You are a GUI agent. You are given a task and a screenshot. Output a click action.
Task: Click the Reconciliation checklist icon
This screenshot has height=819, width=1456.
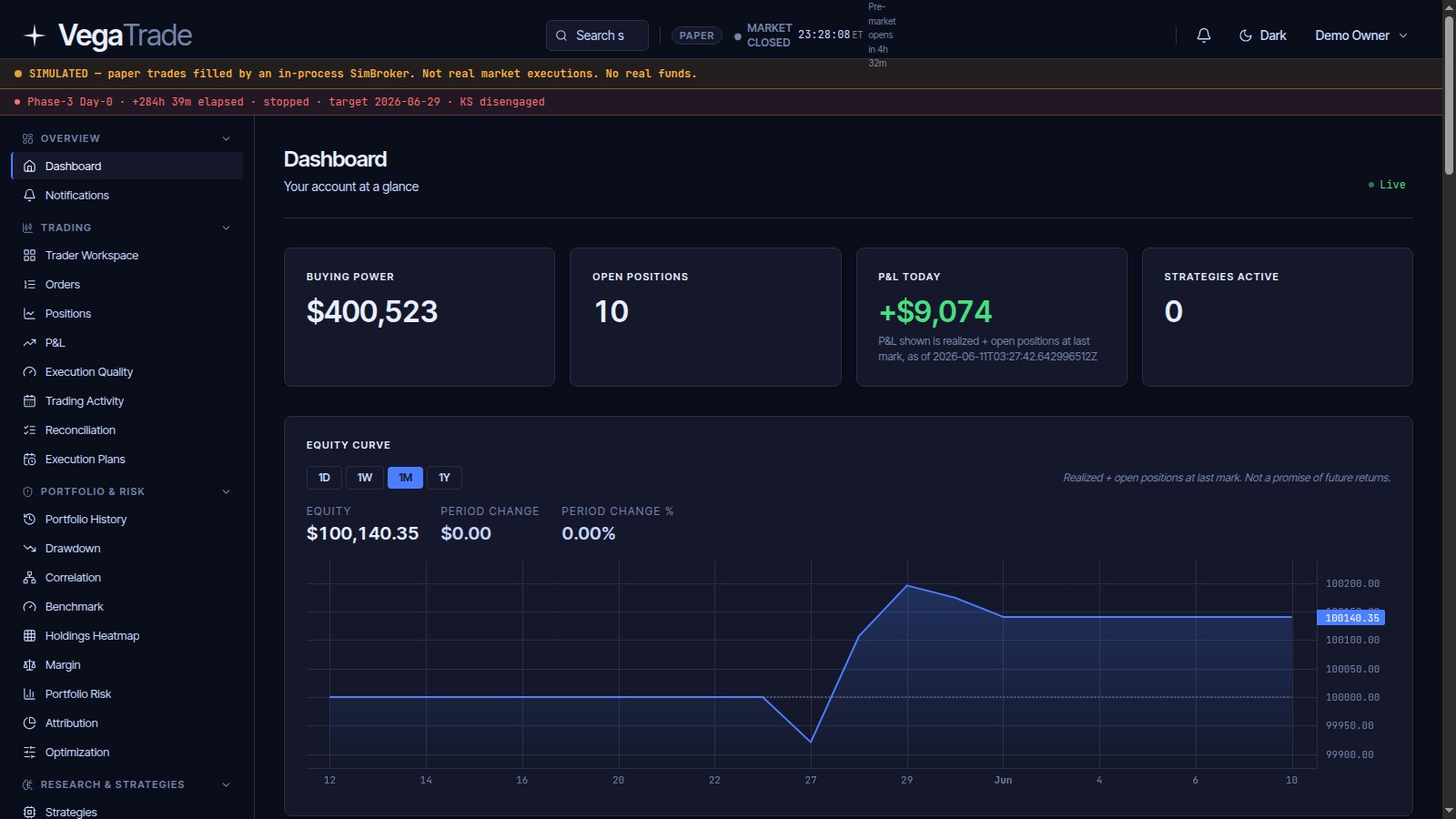(x=29, y=430)
